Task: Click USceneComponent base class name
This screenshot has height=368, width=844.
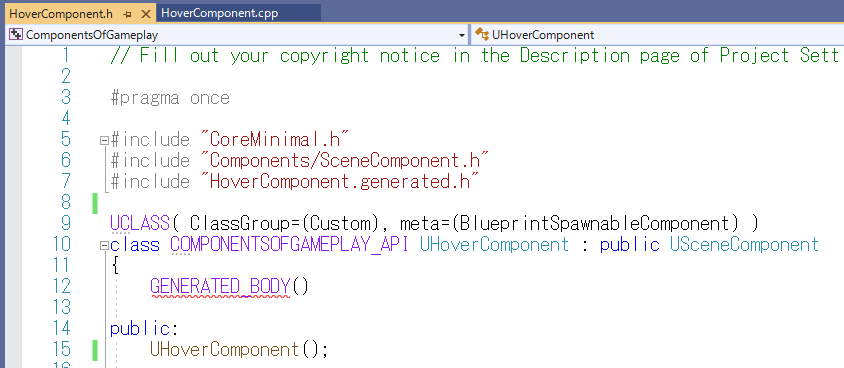Action: click(744, 245)
